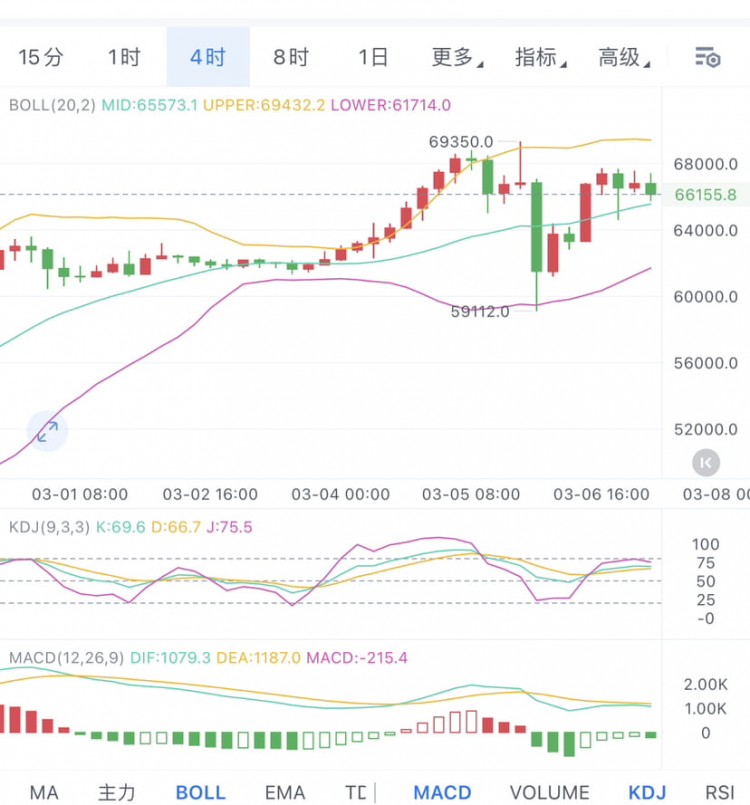
Task: Click the MACD(12,26,9) indicator label
Action: point(66,658)
